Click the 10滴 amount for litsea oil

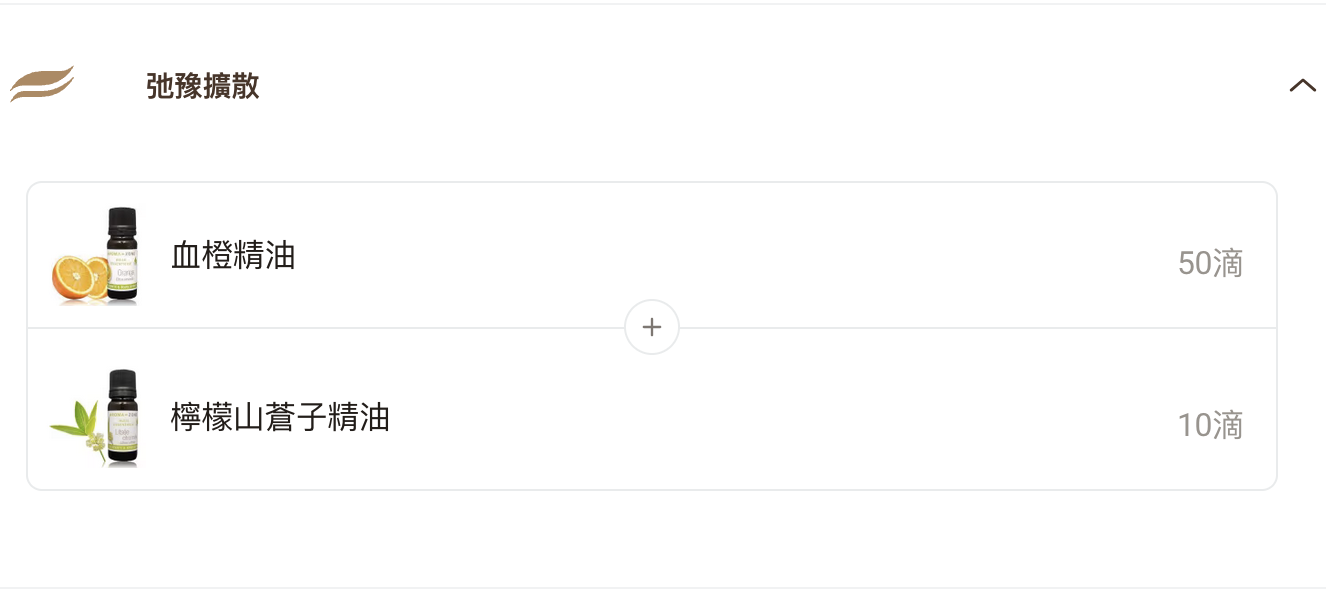(x=1210, y=426)
